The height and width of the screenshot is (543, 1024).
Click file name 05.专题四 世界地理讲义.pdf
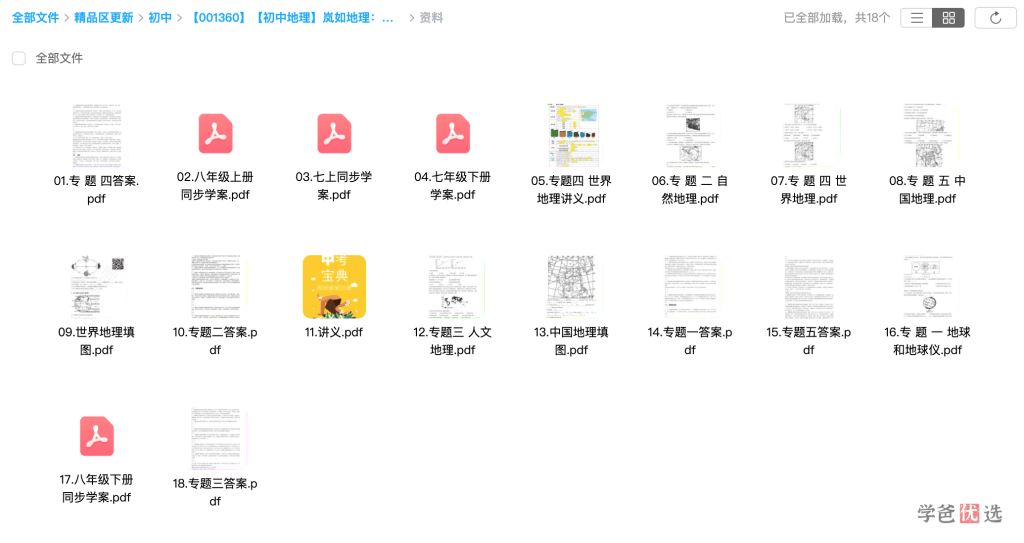[x=572, y=189]
